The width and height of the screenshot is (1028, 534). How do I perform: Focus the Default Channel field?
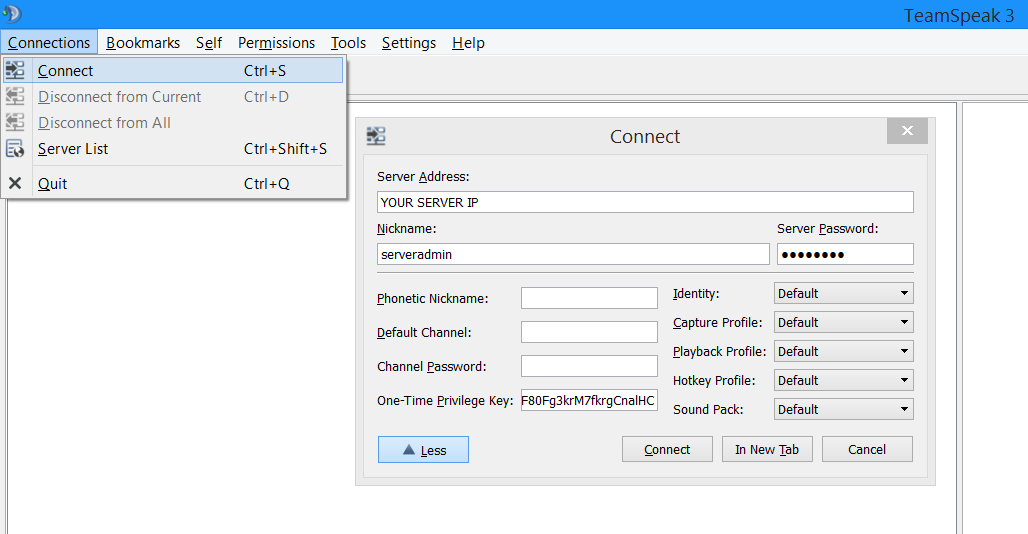point(589,332)
